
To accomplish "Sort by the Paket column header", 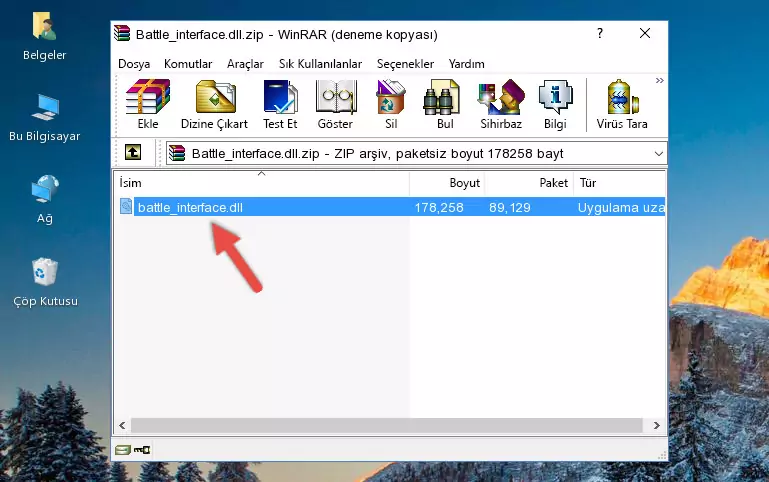I will click(529, 183).
